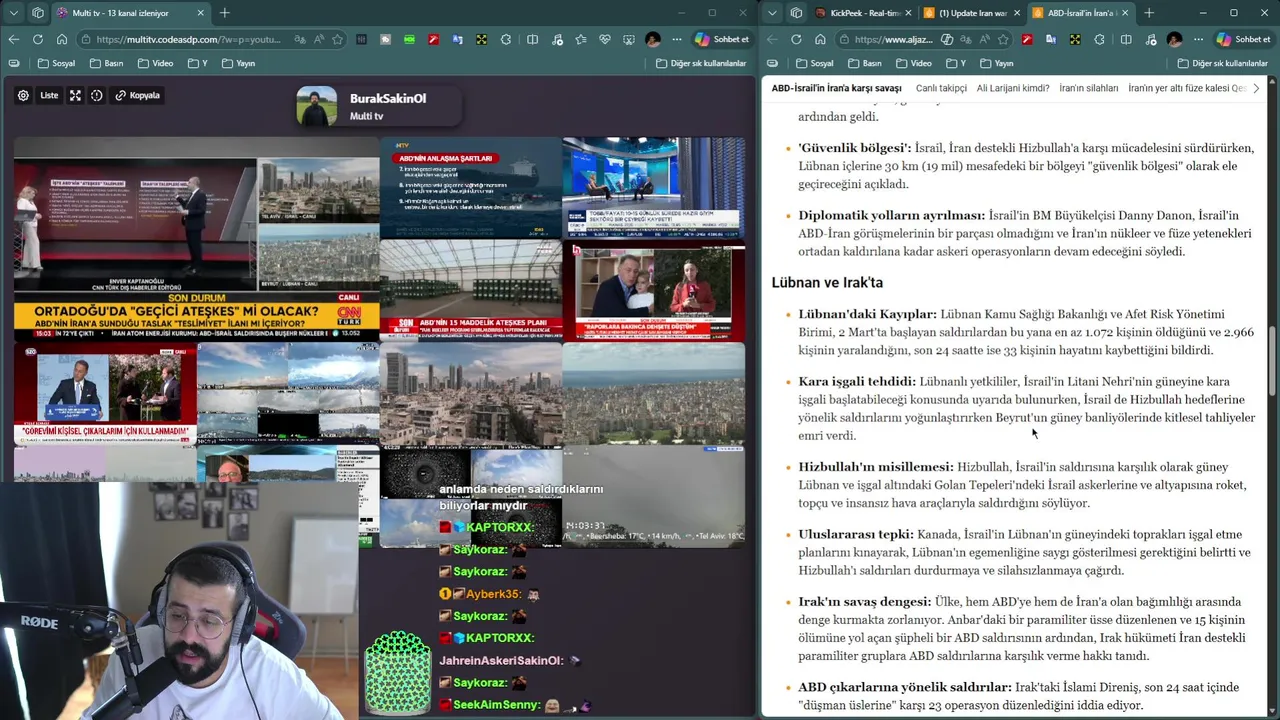Open Sohbet et Copilot in left browser

coord(722,39)
